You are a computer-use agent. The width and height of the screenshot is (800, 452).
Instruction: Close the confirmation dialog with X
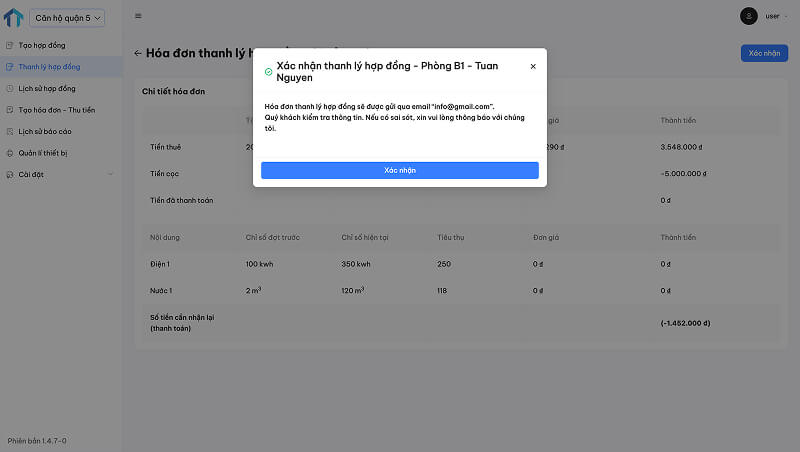(x=533, y=66)
